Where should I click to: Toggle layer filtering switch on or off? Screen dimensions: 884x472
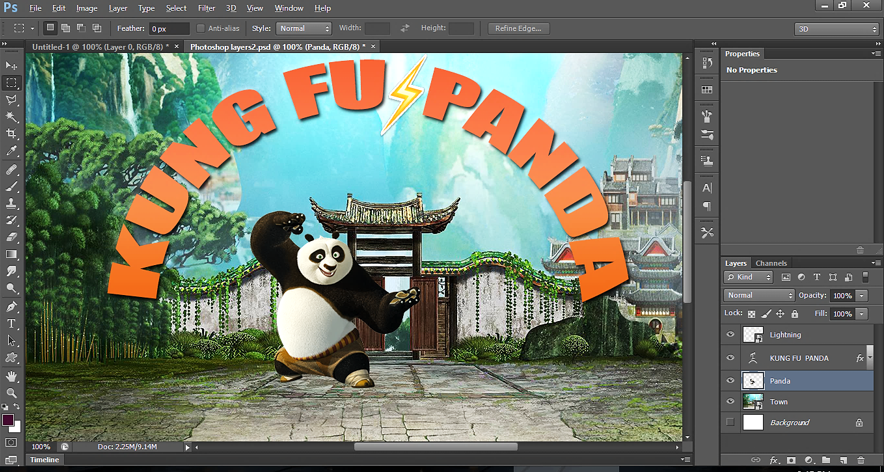point(866,277)
